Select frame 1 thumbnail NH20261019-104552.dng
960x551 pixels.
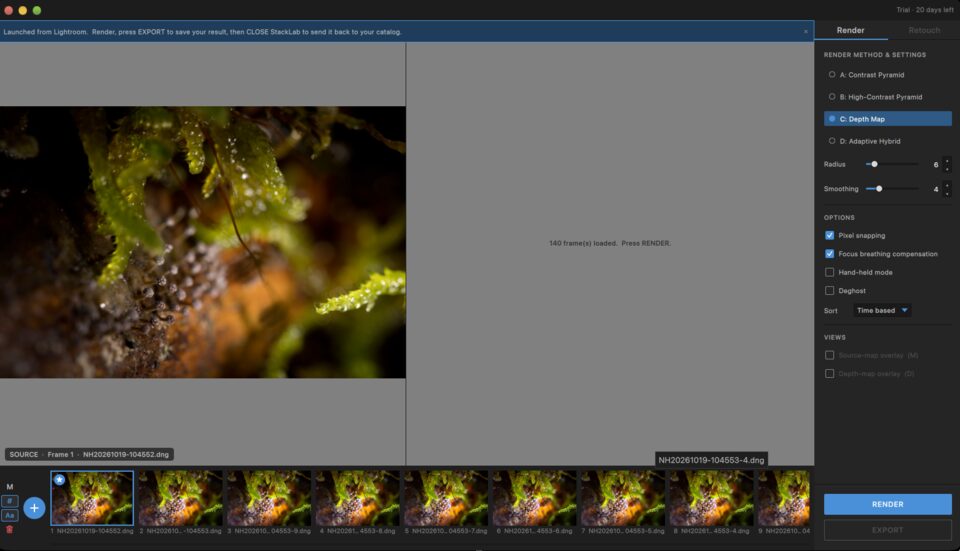click(x=92, y=498)
